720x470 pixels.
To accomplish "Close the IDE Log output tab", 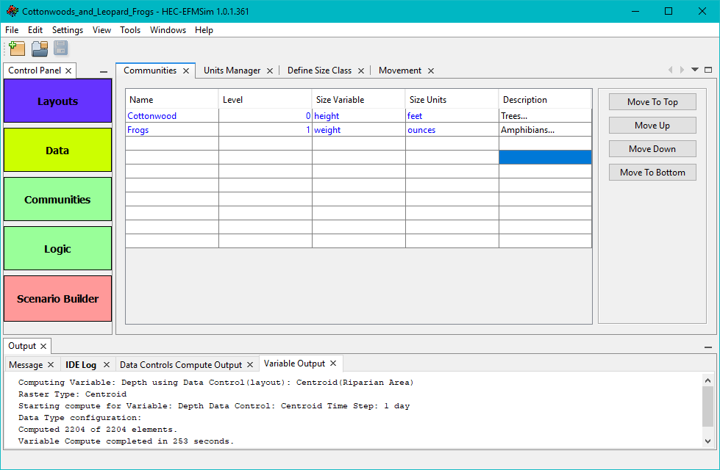I will tap(106, 365).
